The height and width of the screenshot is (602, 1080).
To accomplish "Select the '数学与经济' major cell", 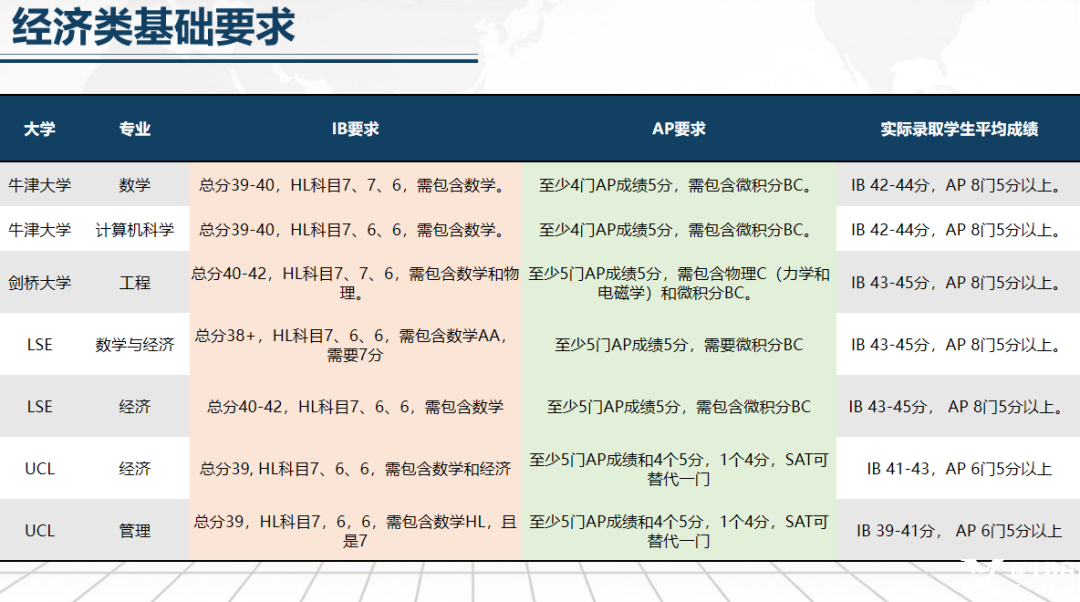I will [x=134, y=344].
